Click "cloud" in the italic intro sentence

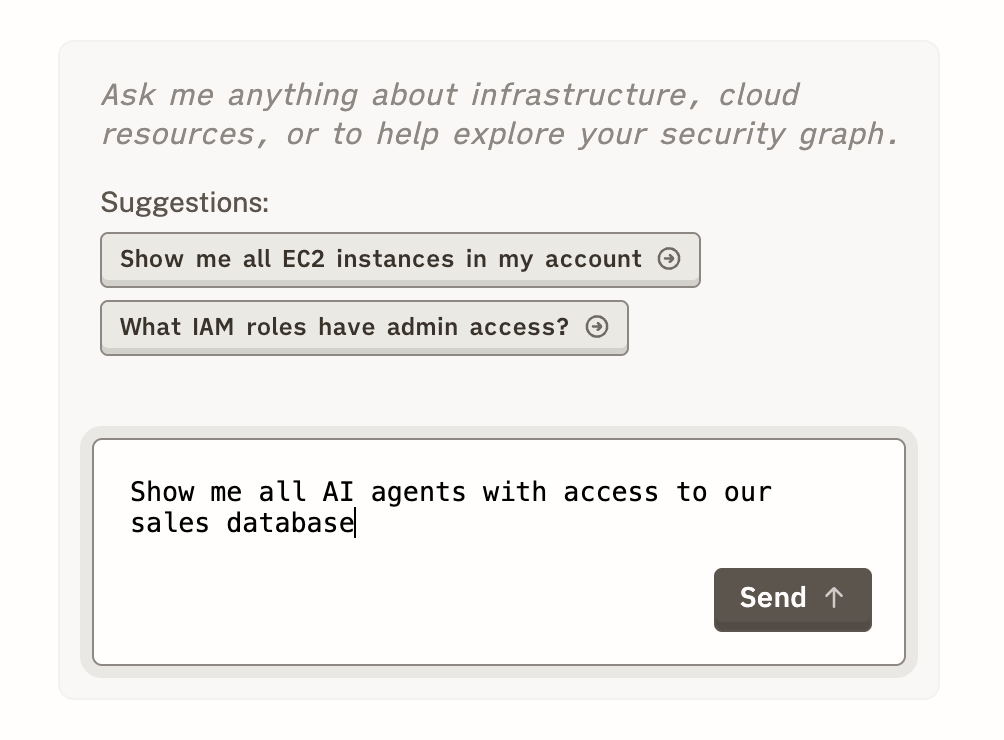[x=758, y=95]
